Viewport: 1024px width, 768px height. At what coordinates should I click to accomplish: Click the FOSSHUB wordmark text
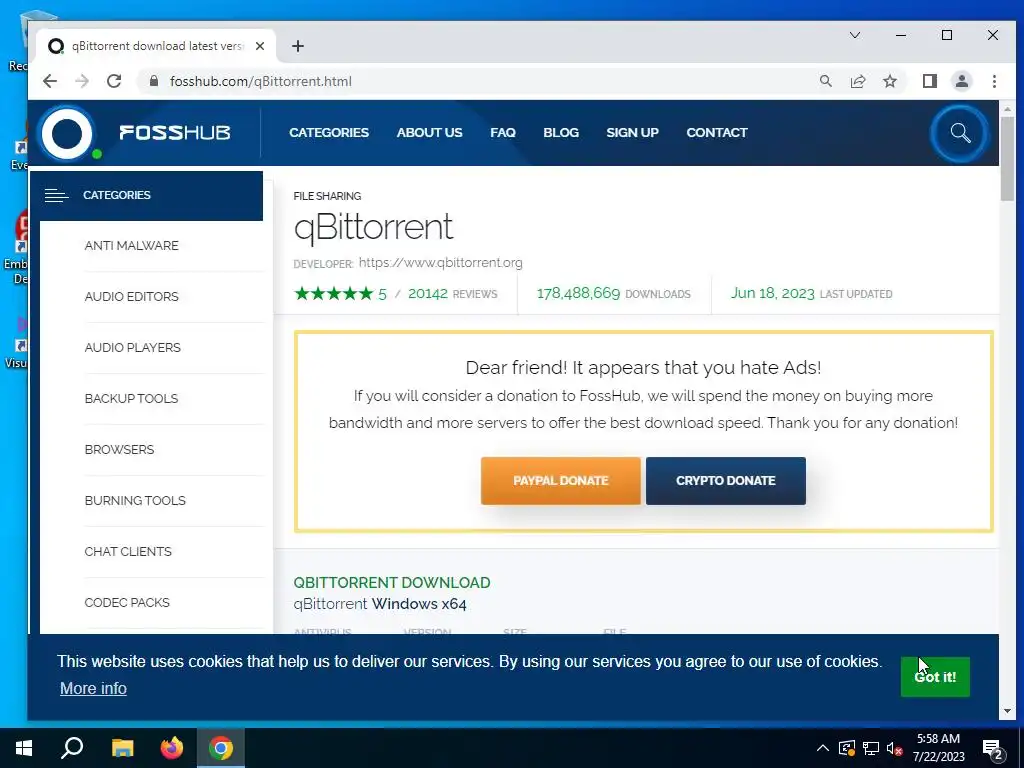174,133
